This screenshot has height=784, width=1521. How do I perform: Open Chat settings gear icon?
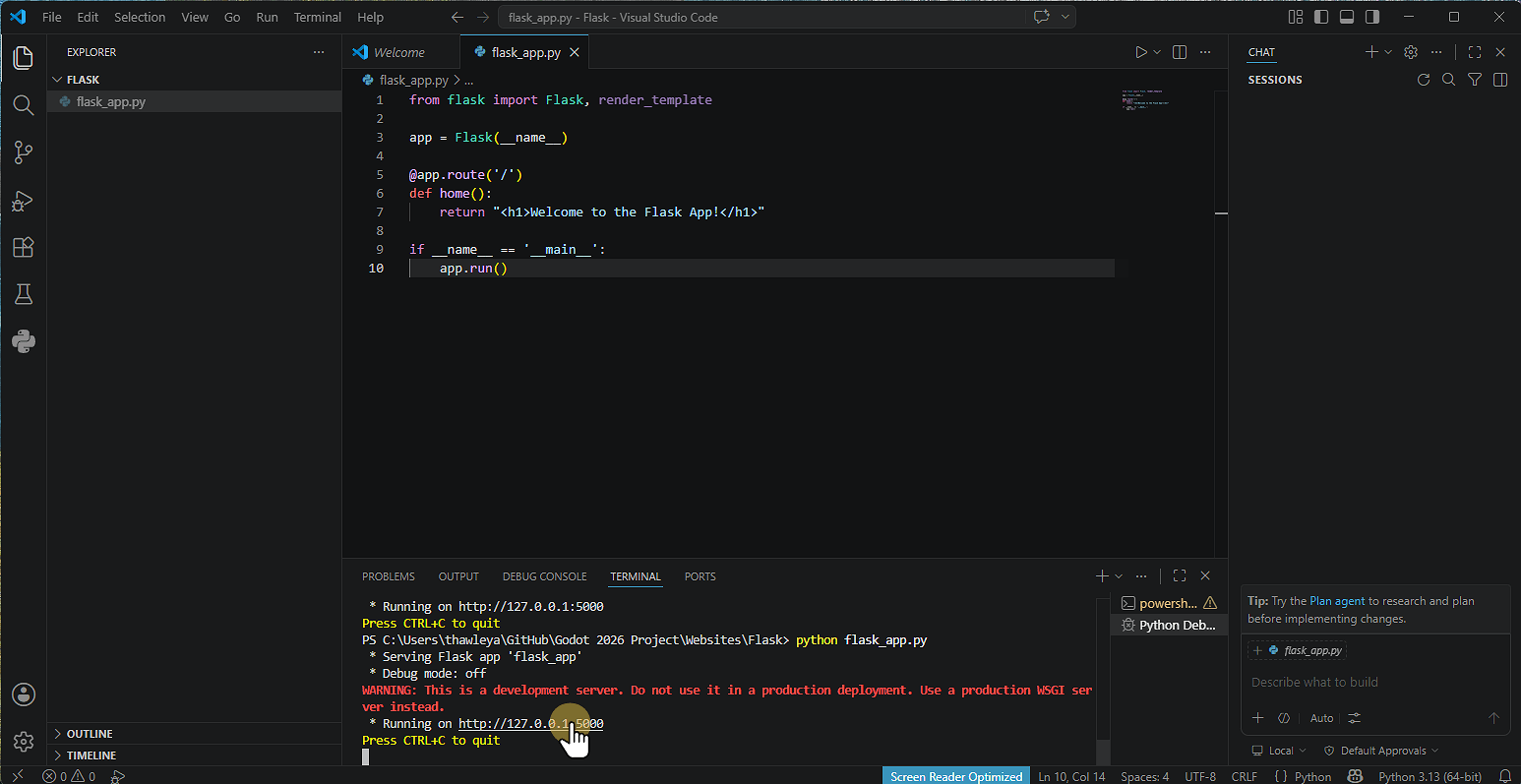pyautogui.click(x=1411, y=52)
